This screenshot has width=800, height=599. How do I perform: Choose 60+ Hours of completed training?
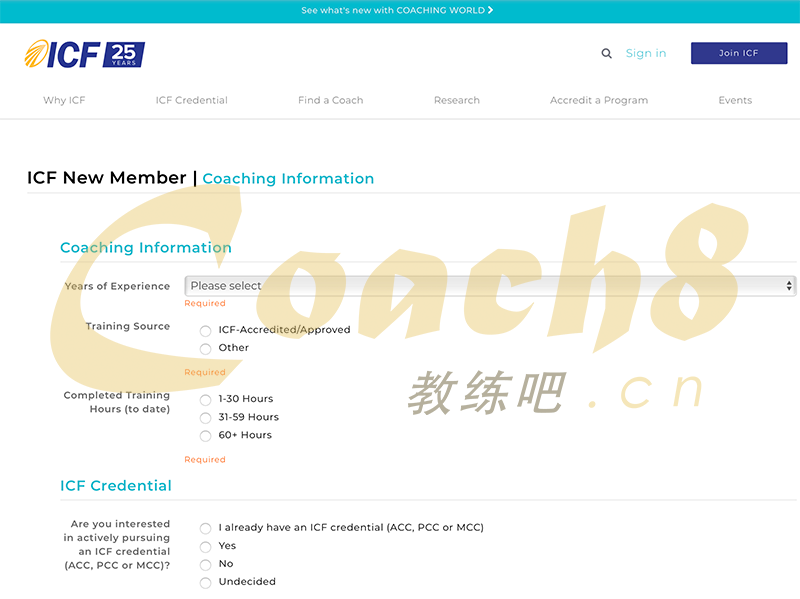pos(206,436)
